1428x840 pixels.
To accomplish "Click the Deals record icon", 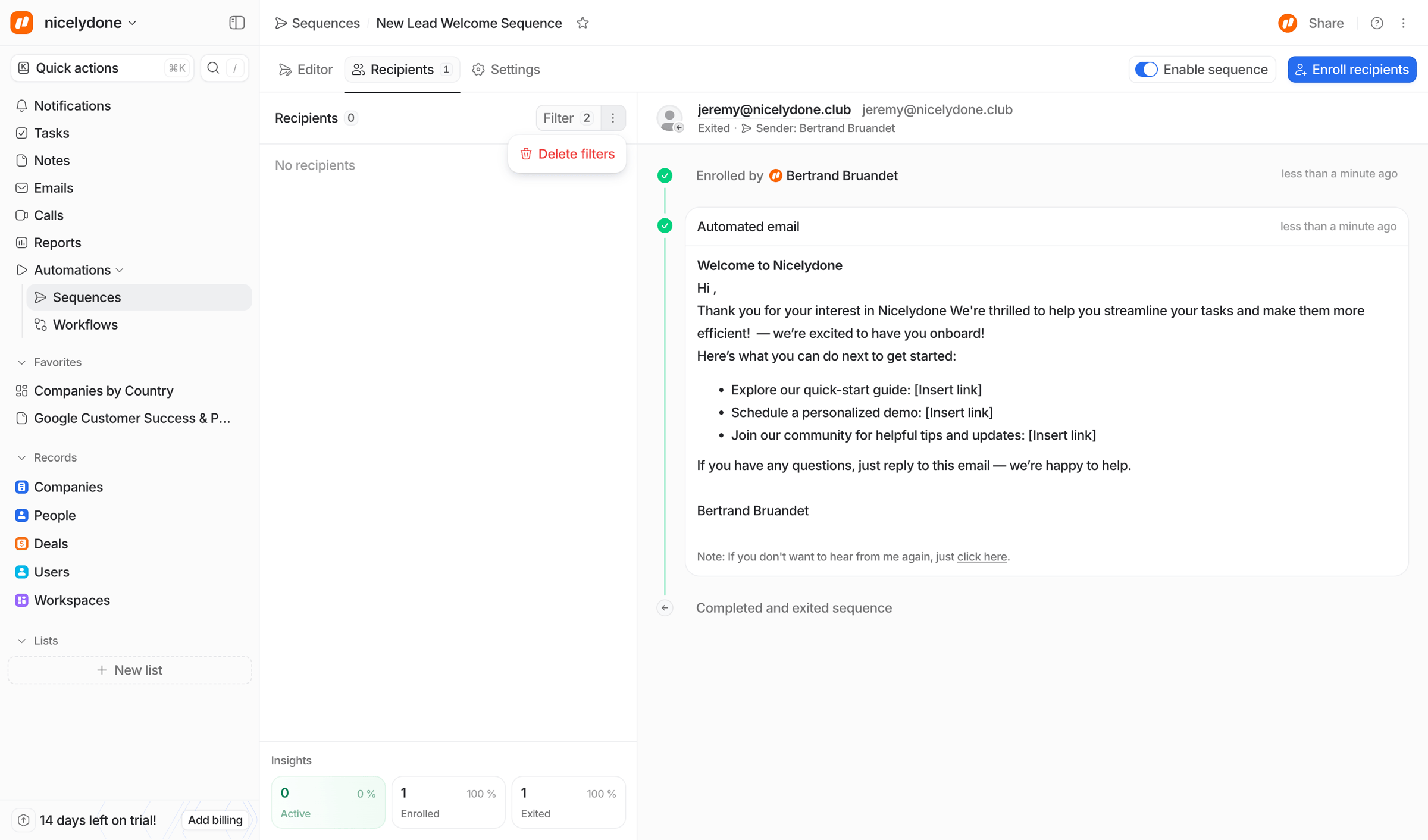I will coord(22,543).
